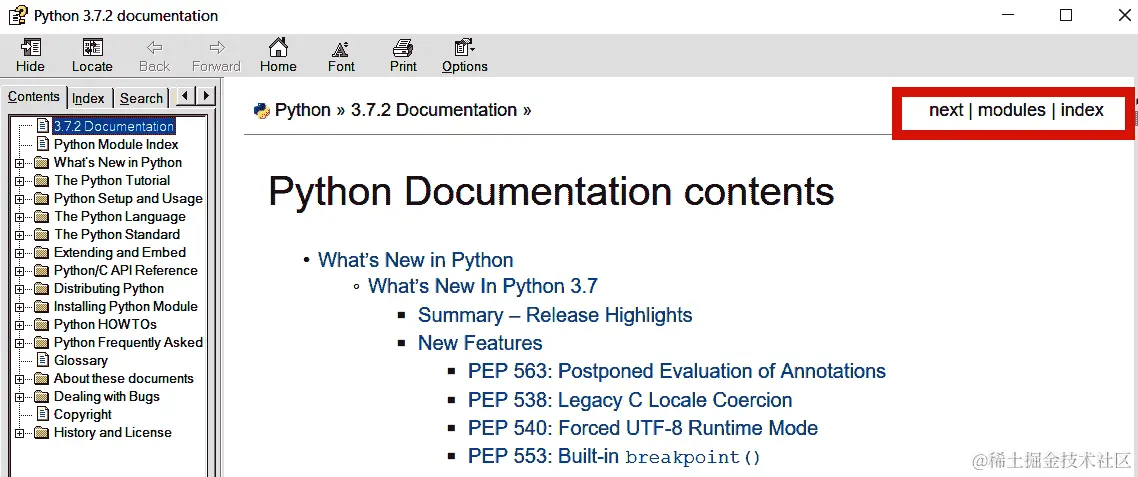Open PEP 563 Postponed Evaluation link
The width and height of the screenshot is (1138, 477).
(x=677, y=371)
